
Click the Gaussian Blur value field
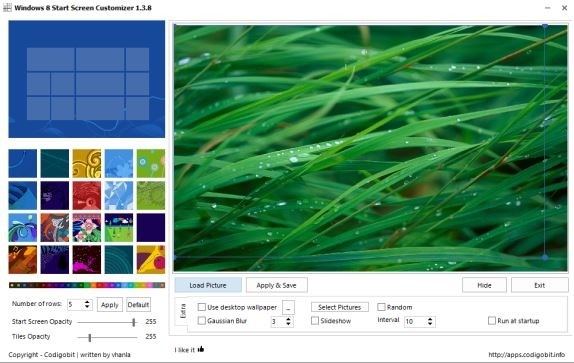278,322
